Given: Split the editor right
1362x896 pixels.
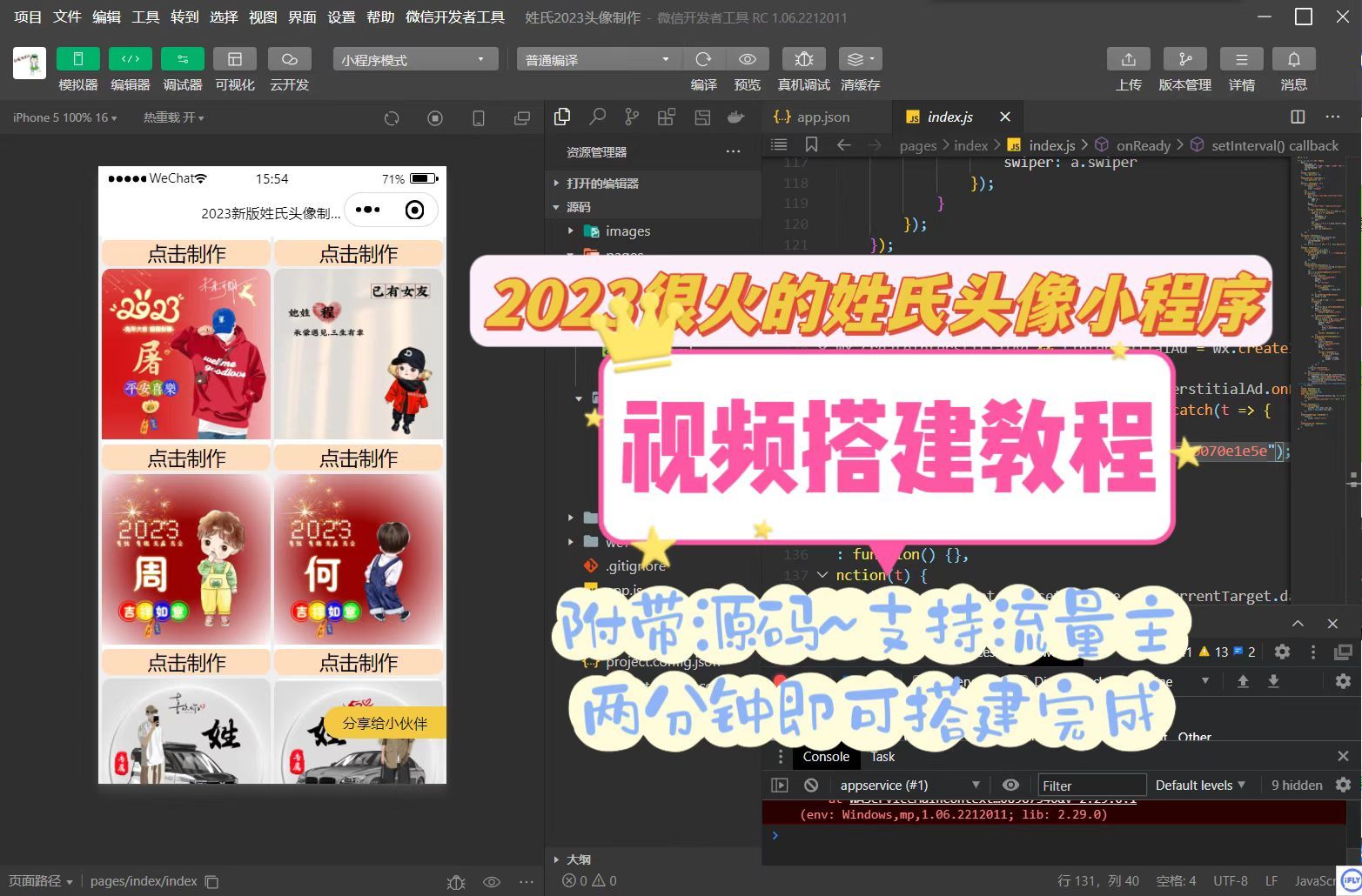Looking at the screenshot, I should (x=1298, y=117).
